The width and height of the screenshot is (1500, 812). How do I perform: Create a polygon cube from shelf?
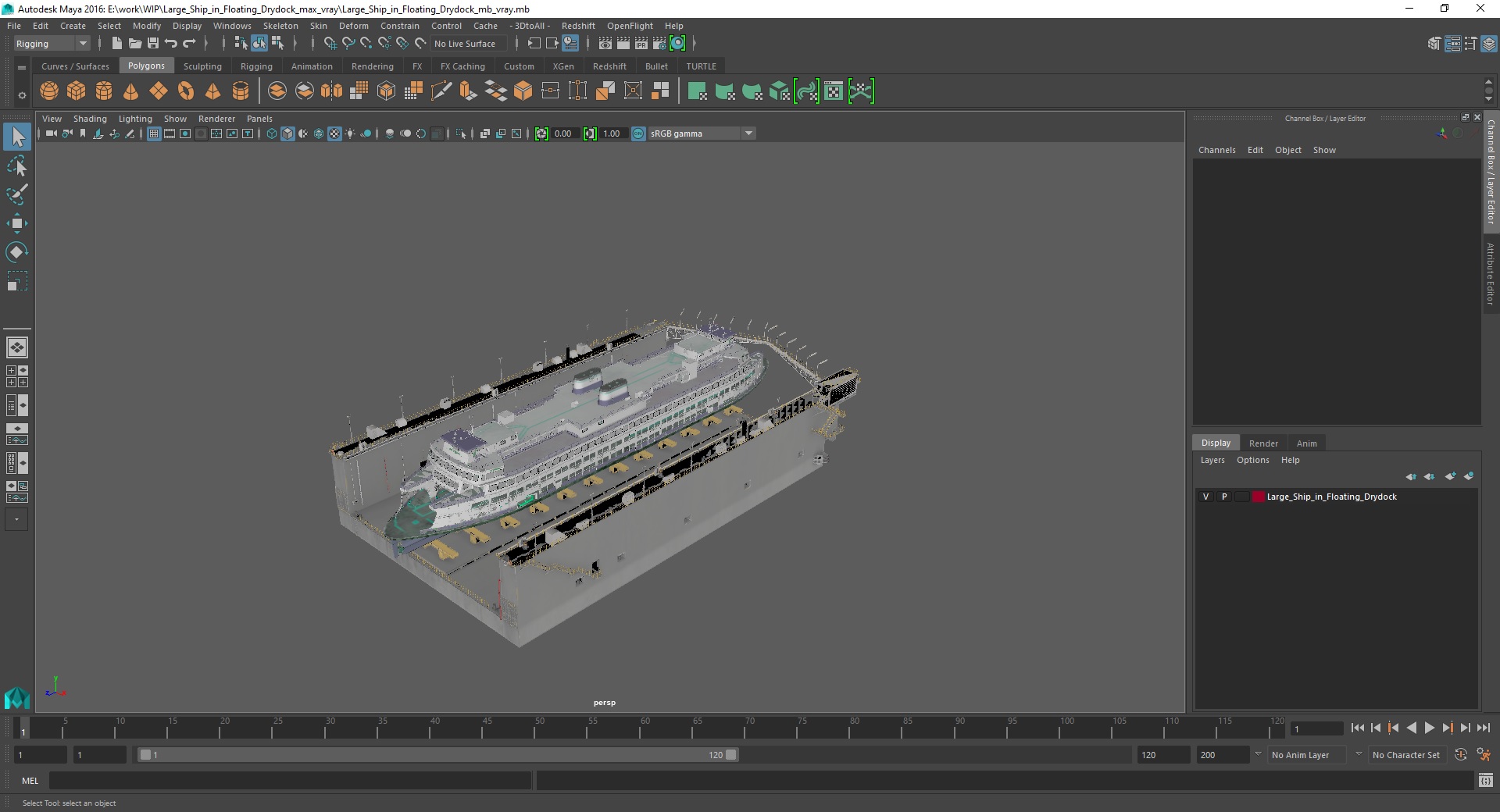(x=77, y=91)
